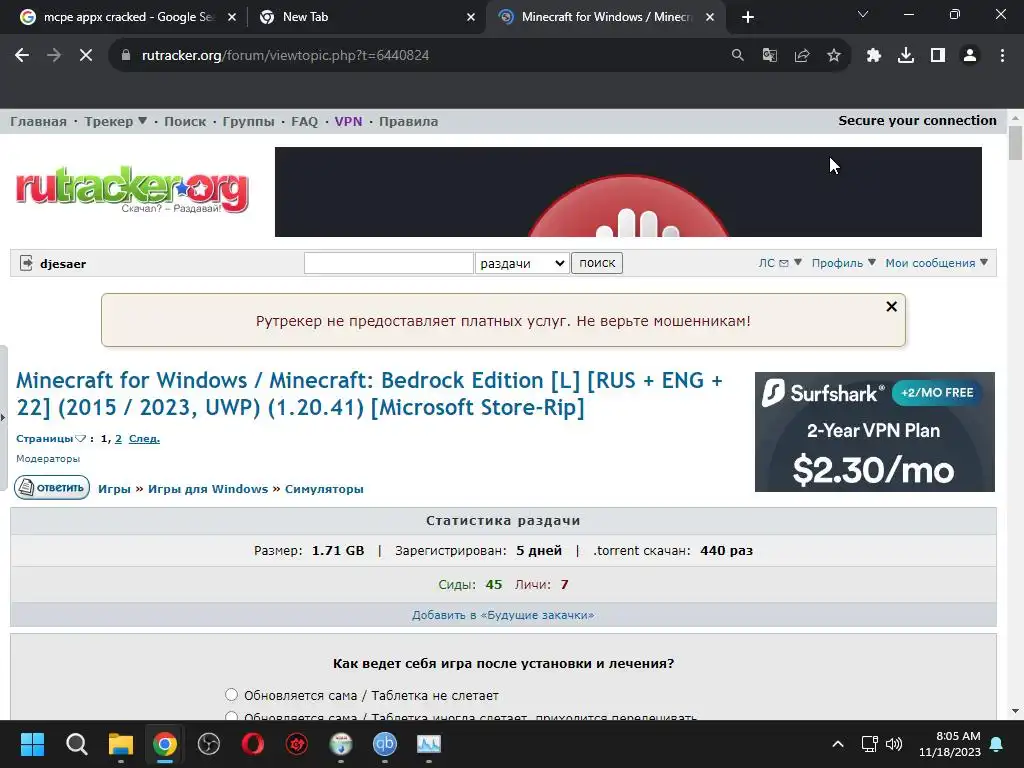
Task: Close the New Tab tab
Action: click(470, 17)
